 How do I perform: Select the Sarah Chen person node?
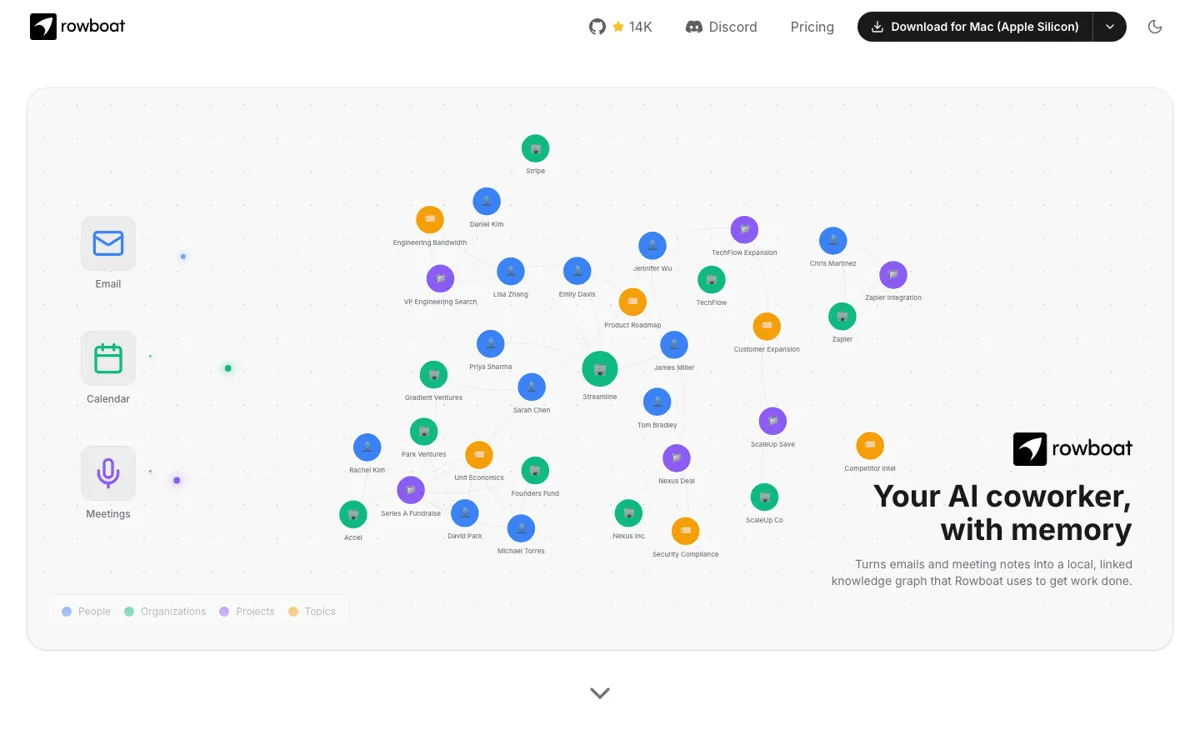pyautogui.click(x=531, y=387)
